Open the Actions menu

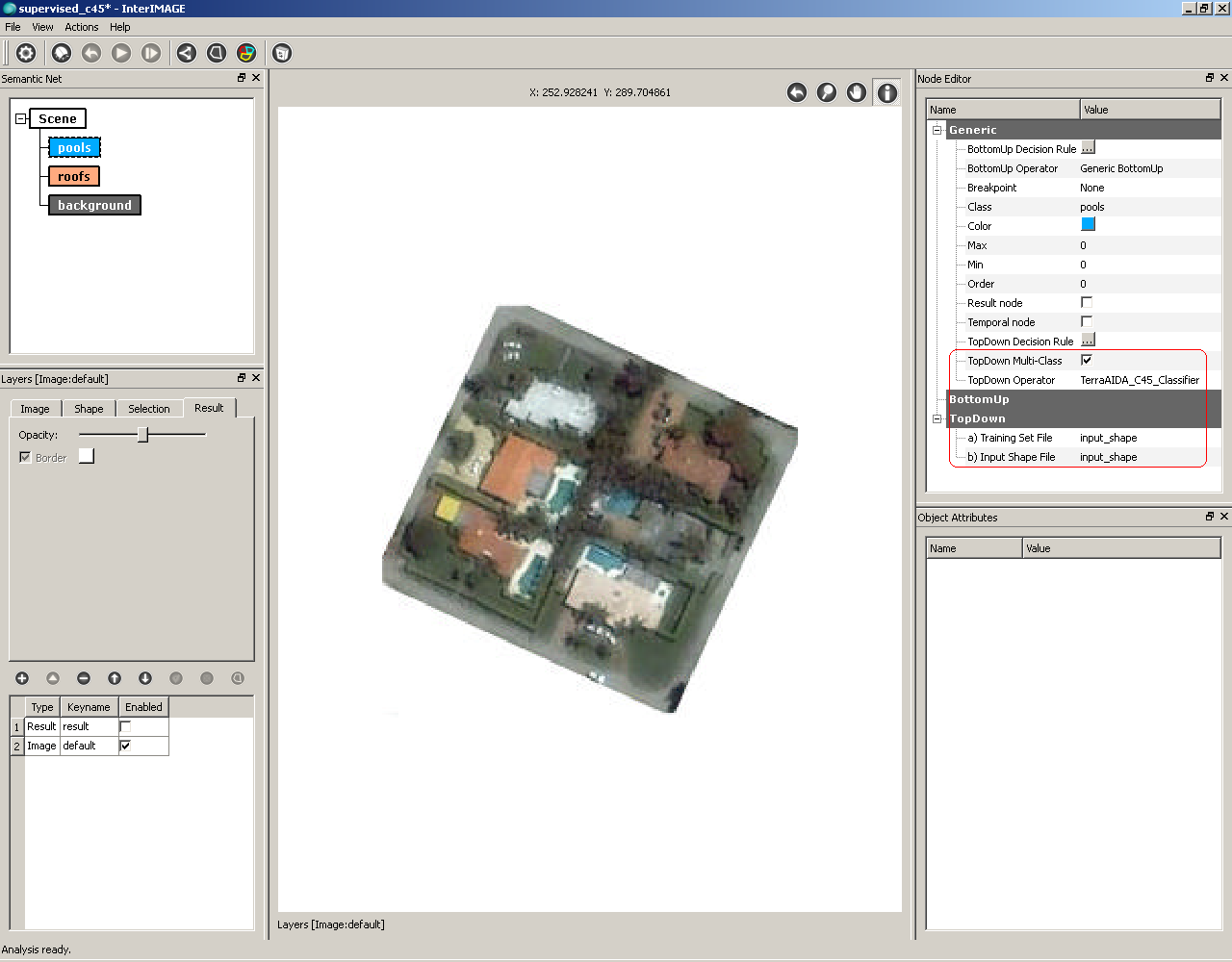point(82,27)
